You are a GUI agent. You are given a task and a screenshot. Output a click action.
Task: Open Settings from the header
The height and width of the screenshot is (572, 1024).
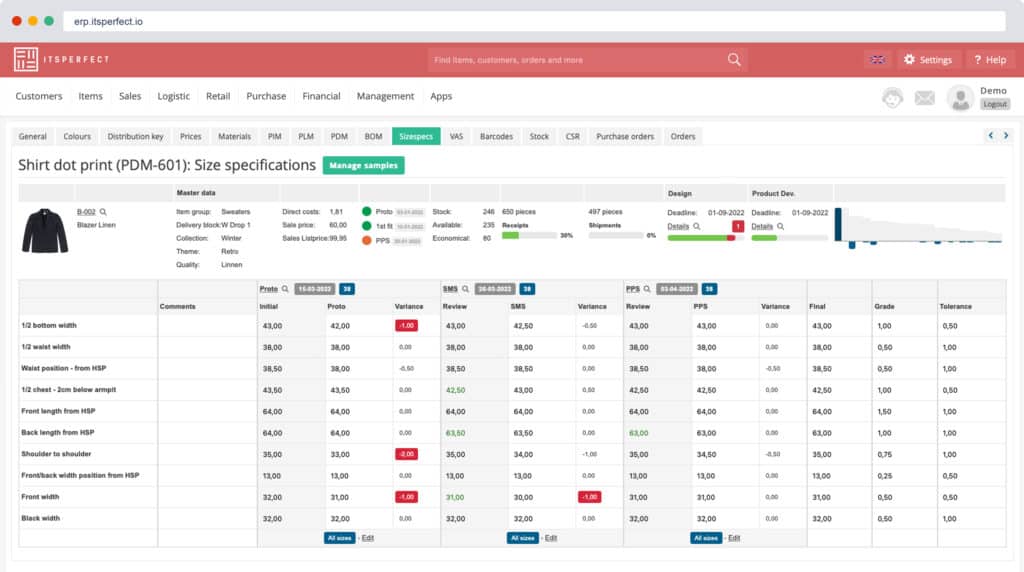927,59
